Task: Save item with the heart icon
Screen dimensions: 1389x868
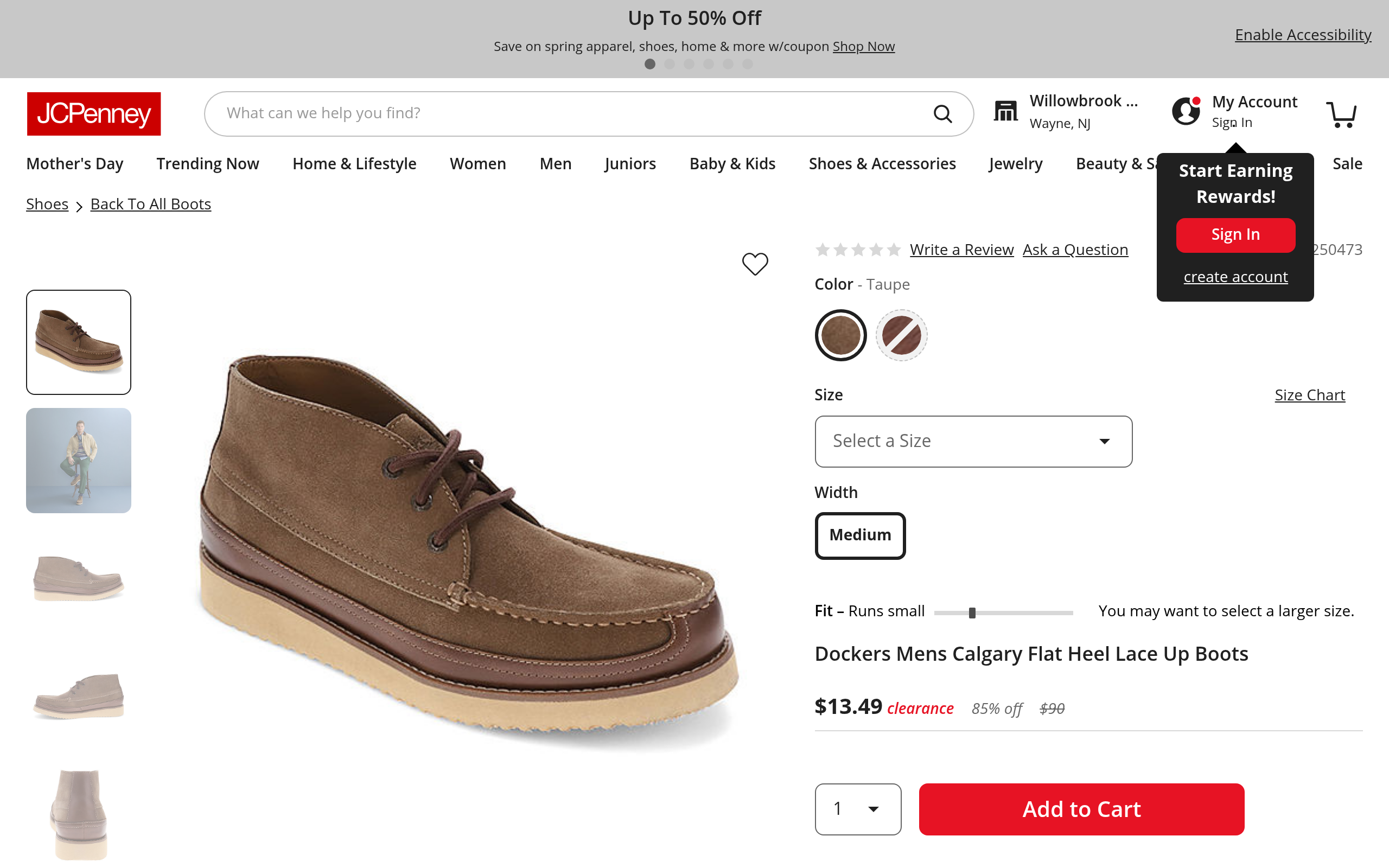Action: click(755, 264)
